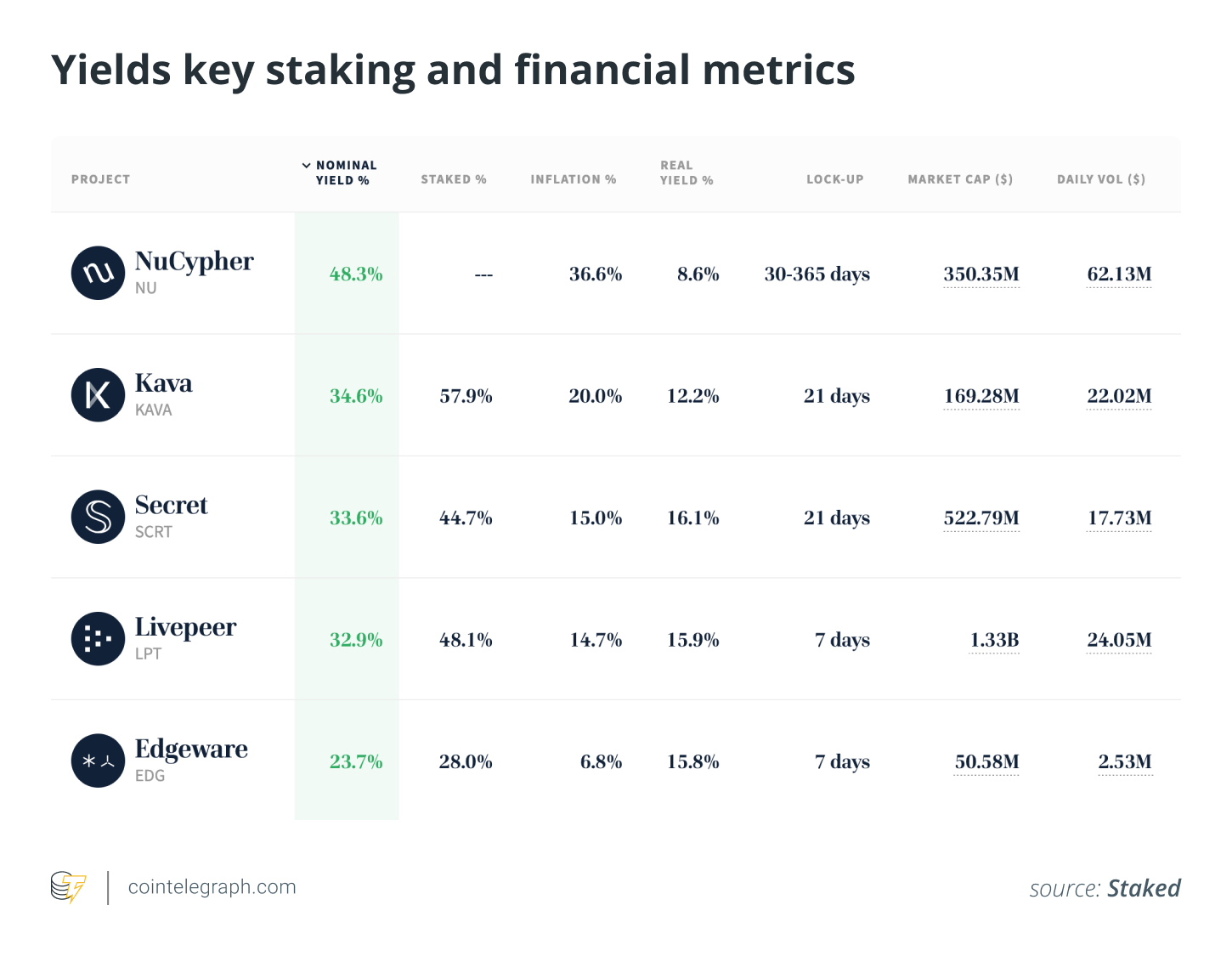Open the cointelegraph.com link
This screenshot has width=1232, height=956.
[212, 887]
